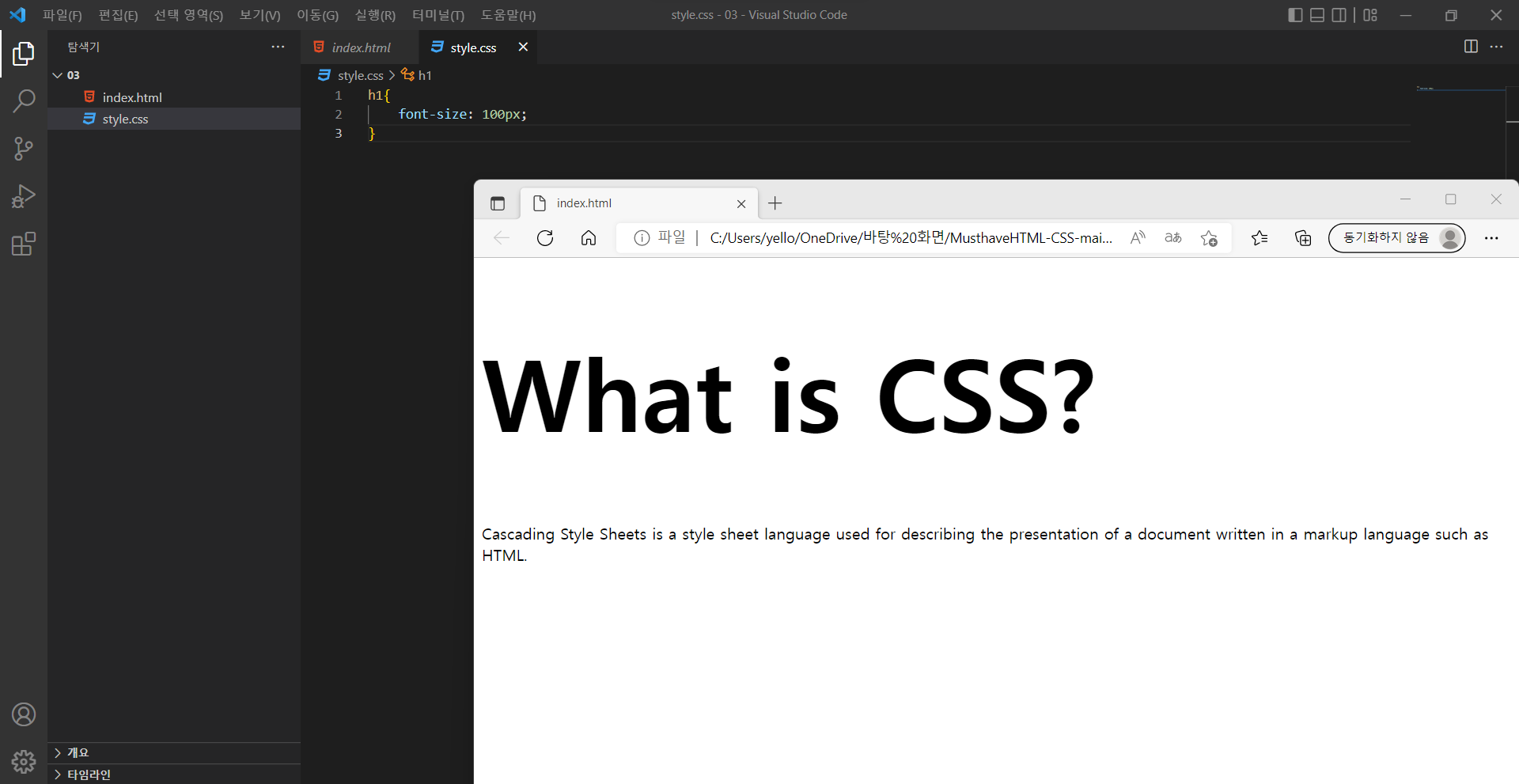Click the 탐색기 panel title

[83, 47]
